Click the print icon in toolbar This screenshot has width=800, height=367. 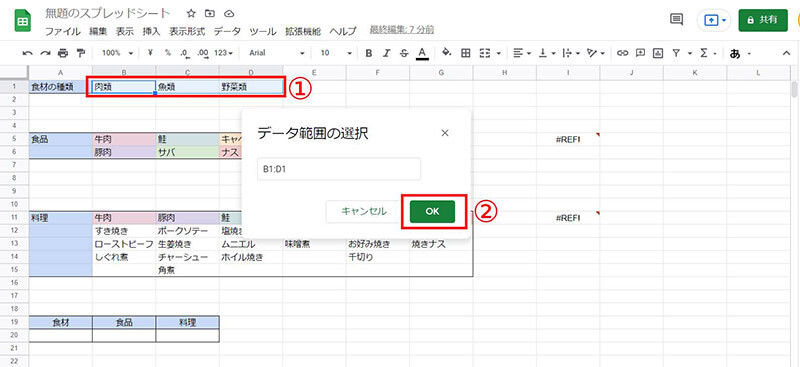tap(63, 53)
